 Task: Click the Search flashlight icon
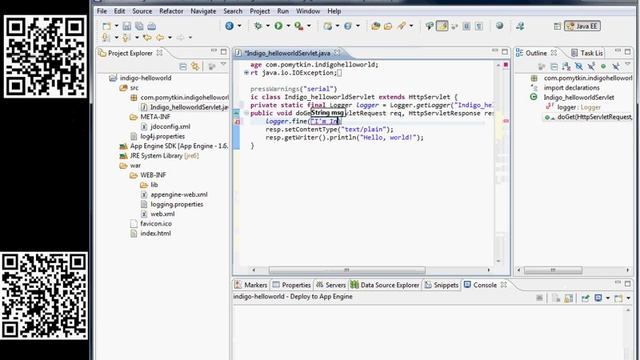point(402,26)
